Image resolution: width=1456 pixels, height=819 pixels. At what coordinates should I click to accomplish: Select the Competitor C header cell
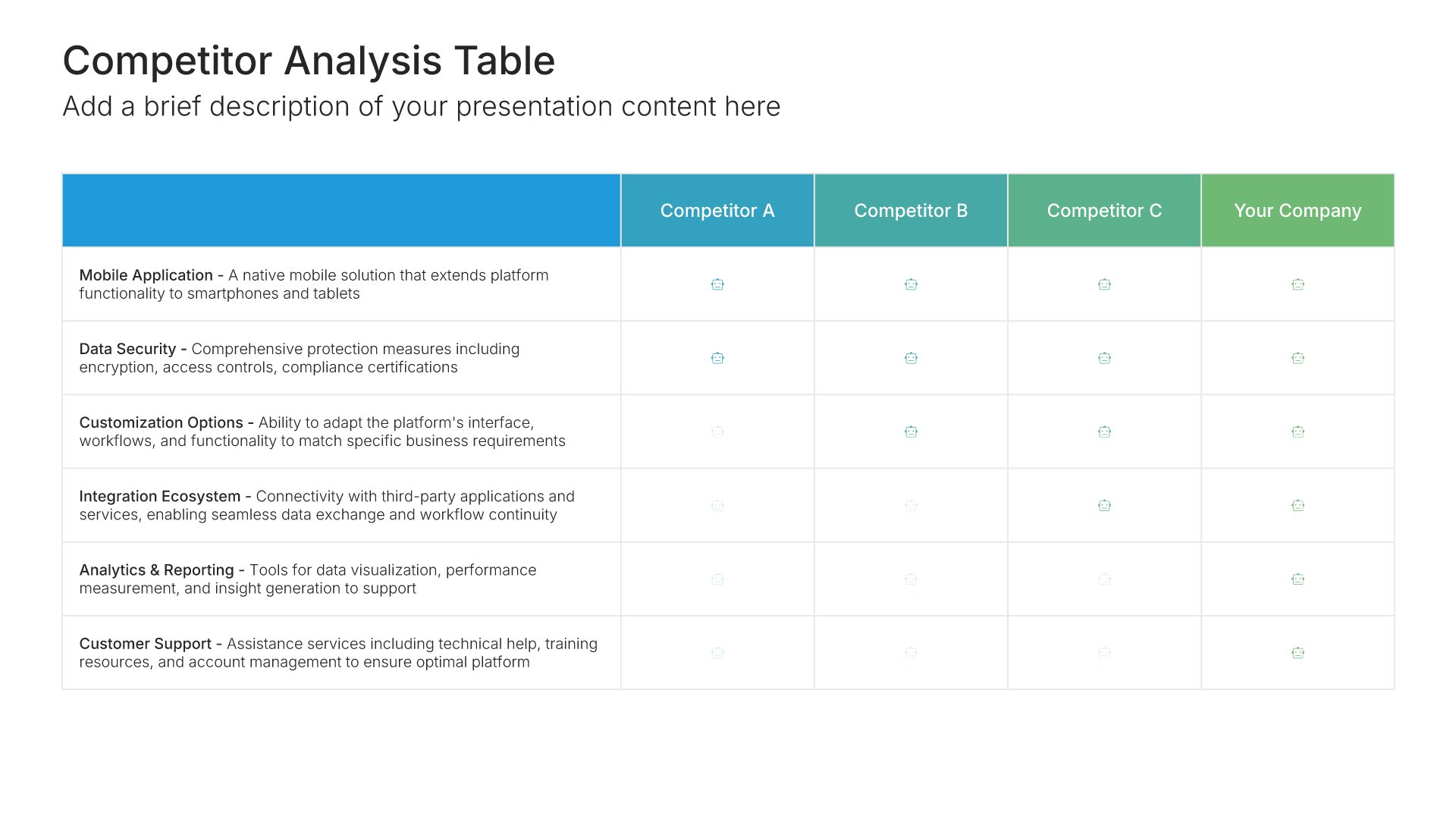click(x=1104, y=211)
